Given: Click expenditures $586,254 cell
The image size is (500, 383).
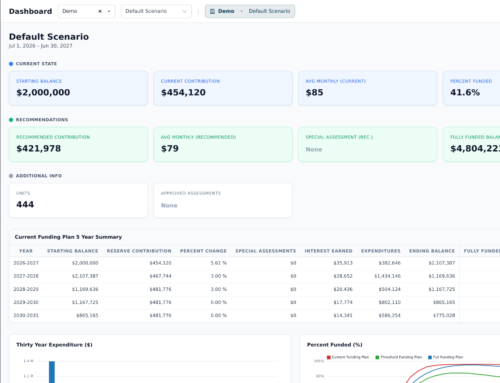Looking at the screenshot, I should 390,315.
